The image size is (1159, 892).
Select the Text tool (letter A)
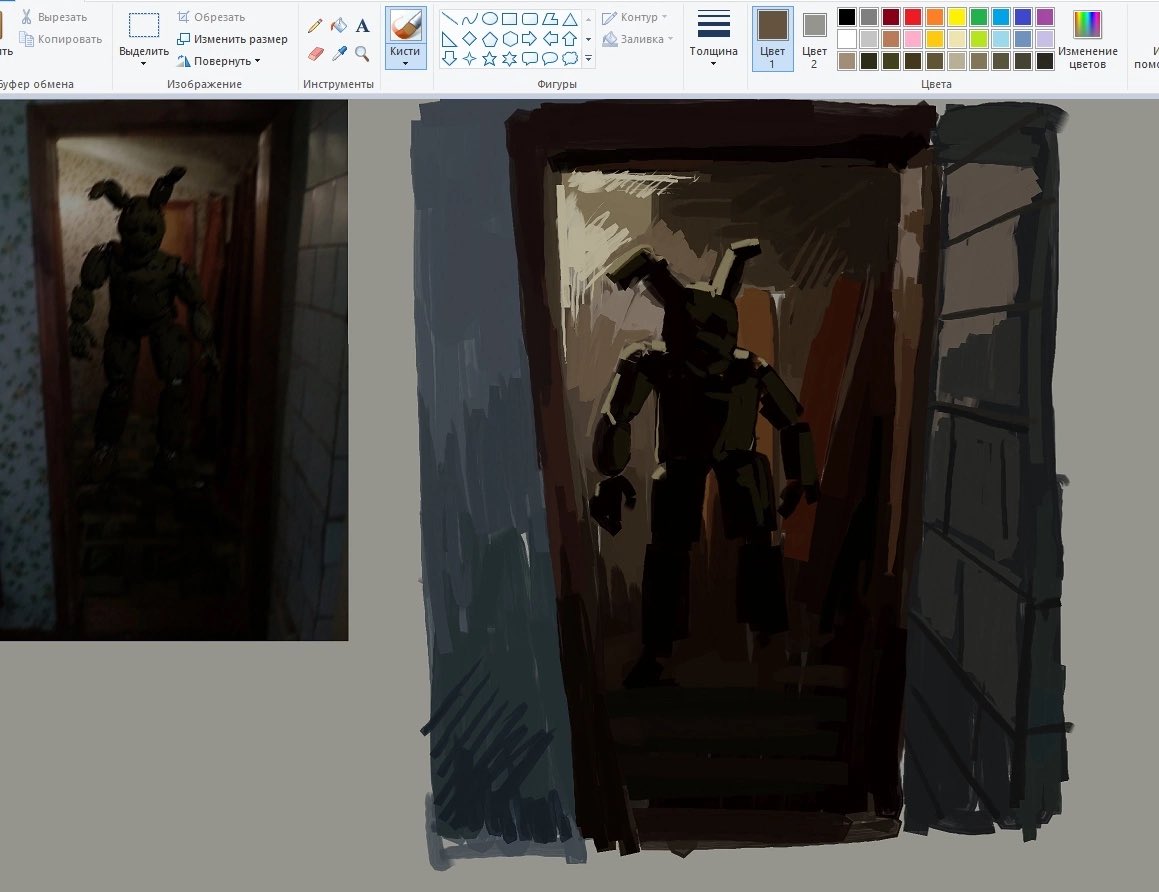click(x=362, y=26)
